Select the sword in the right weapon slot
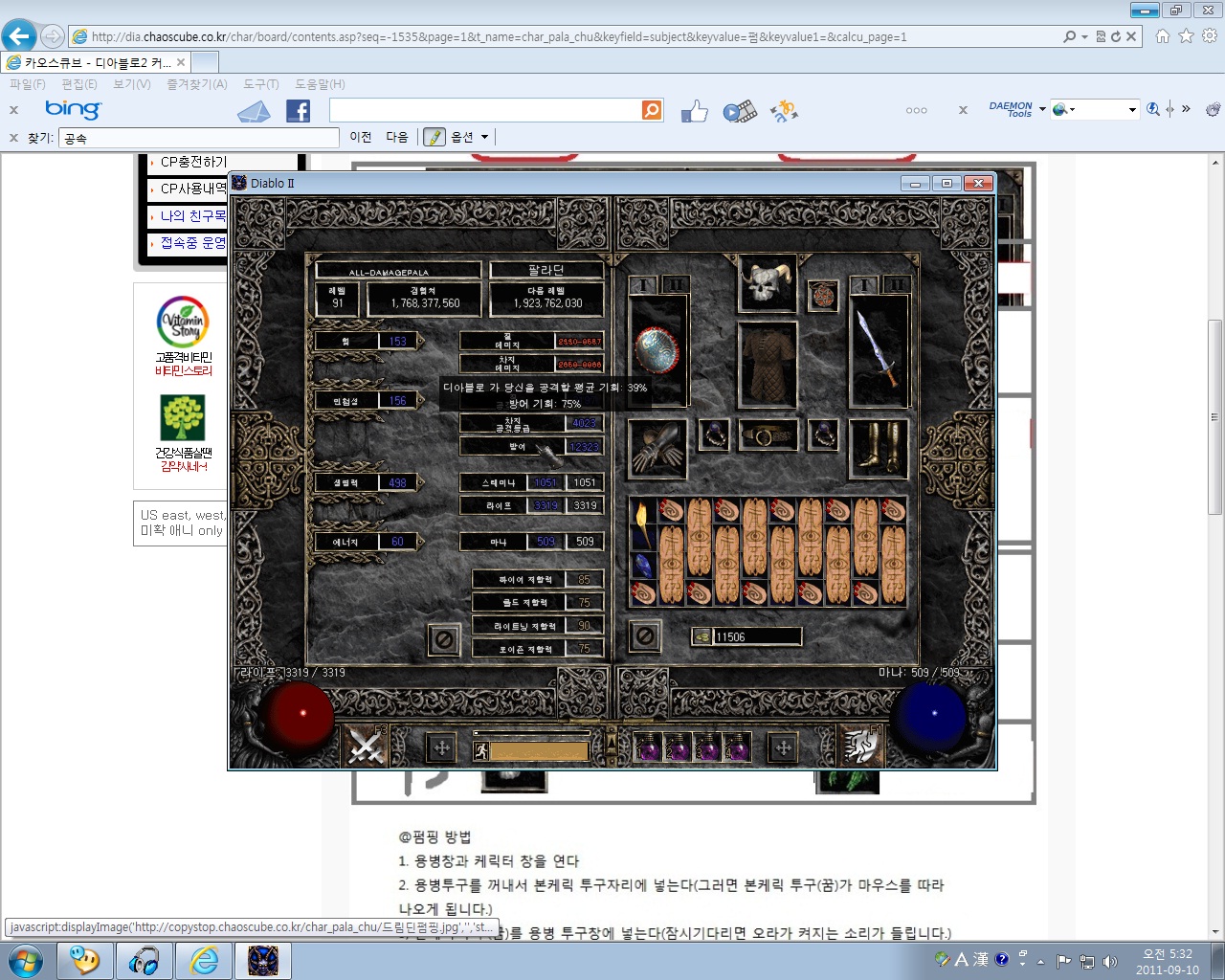This screenshot has height=980, width=1225. (x=879, y=350)
